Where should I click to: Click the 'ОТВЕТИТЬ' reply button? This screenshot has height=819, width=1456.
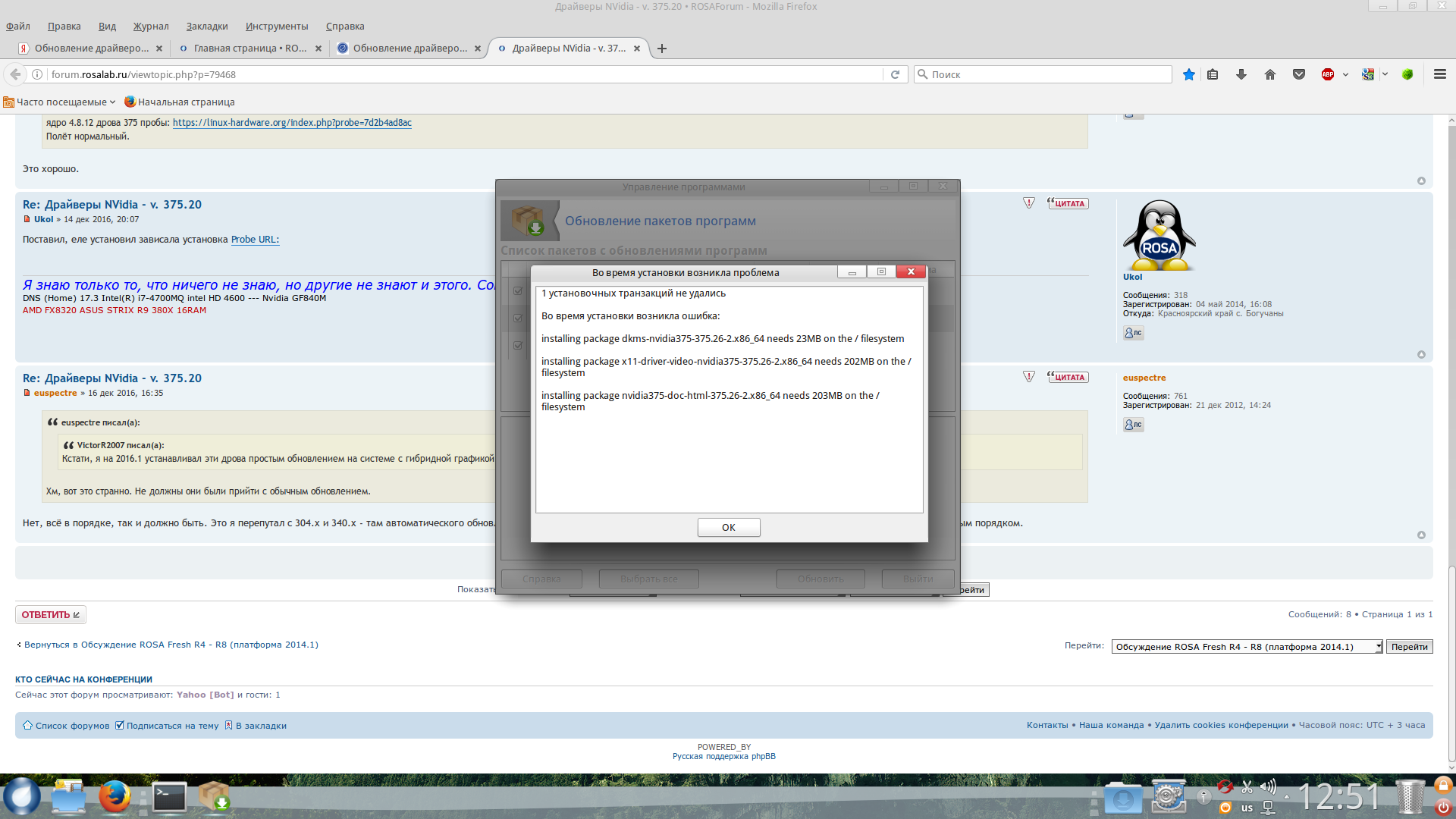(x=50, y=615)
